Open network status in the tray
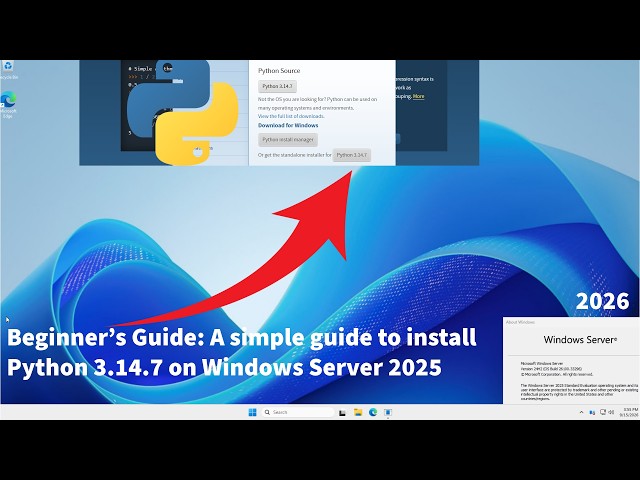 (602, 413)
